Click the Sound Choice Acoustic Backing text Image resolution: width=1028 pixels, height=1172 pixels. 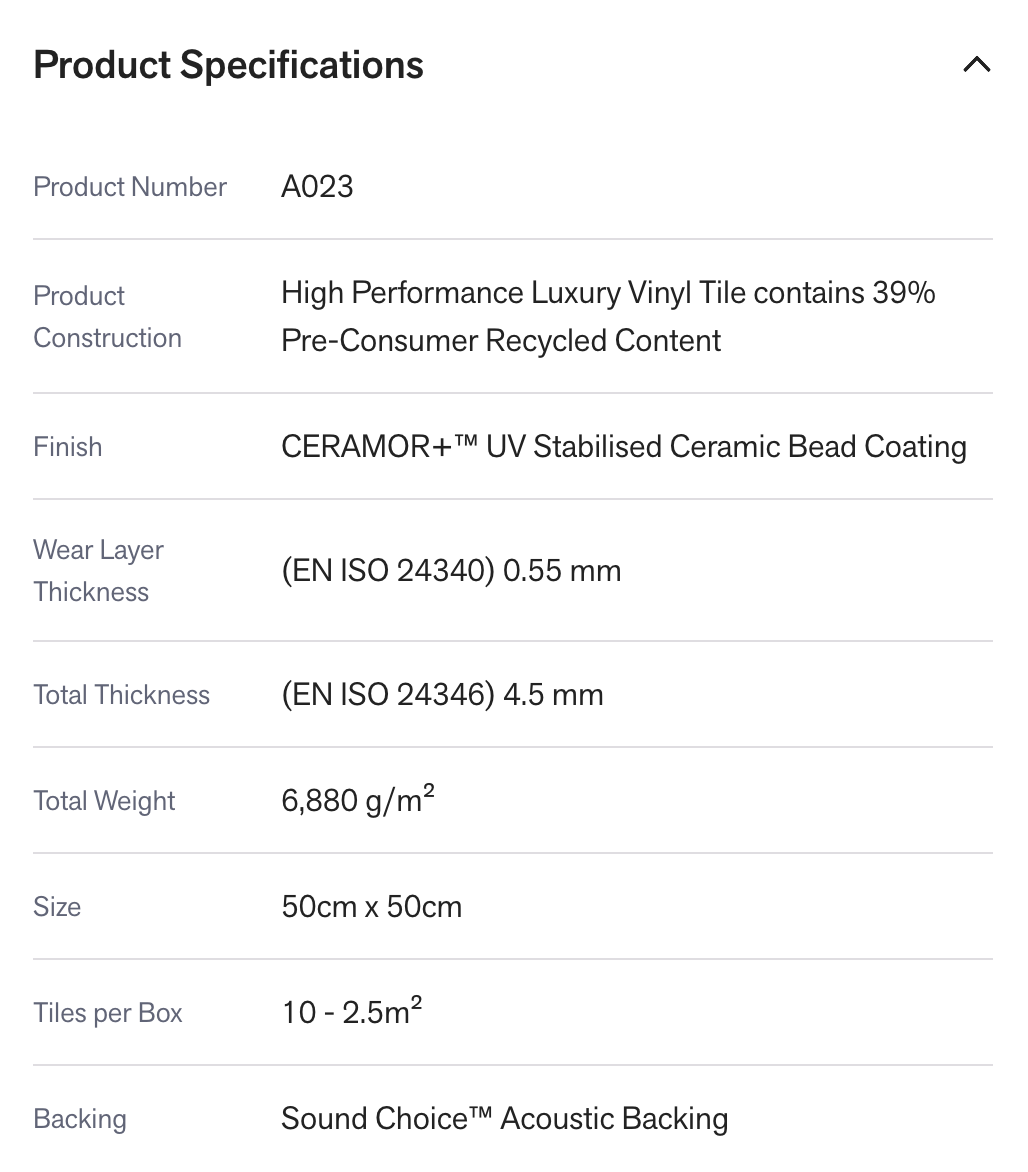pyautogui.click(x=504, y=1119)
